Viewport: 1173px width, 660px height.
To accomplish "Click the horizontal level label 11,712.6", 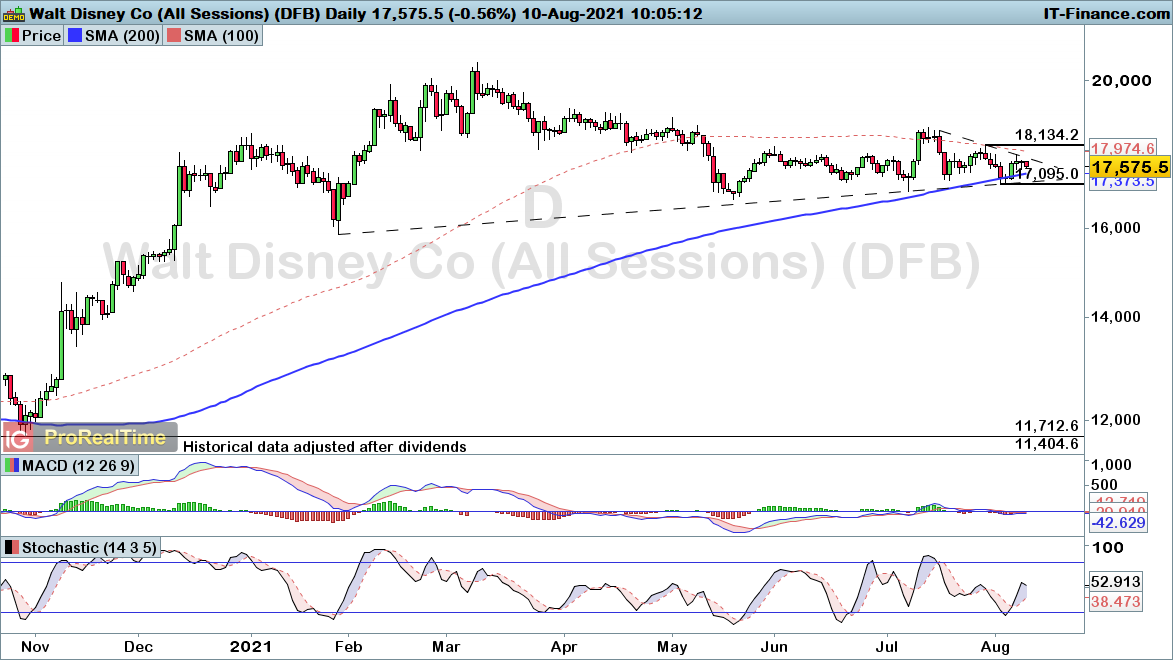I will point(1047,426).
